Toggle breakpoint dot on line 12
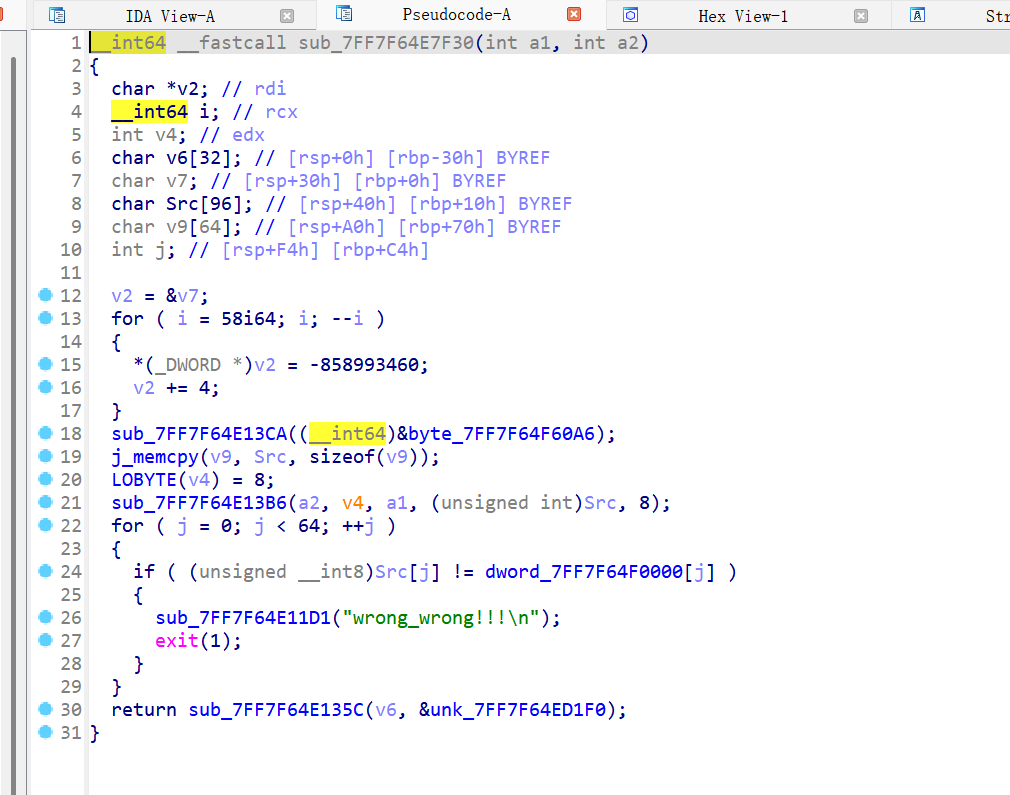Viewport: 1010px width, 795px height. point(45,295)
